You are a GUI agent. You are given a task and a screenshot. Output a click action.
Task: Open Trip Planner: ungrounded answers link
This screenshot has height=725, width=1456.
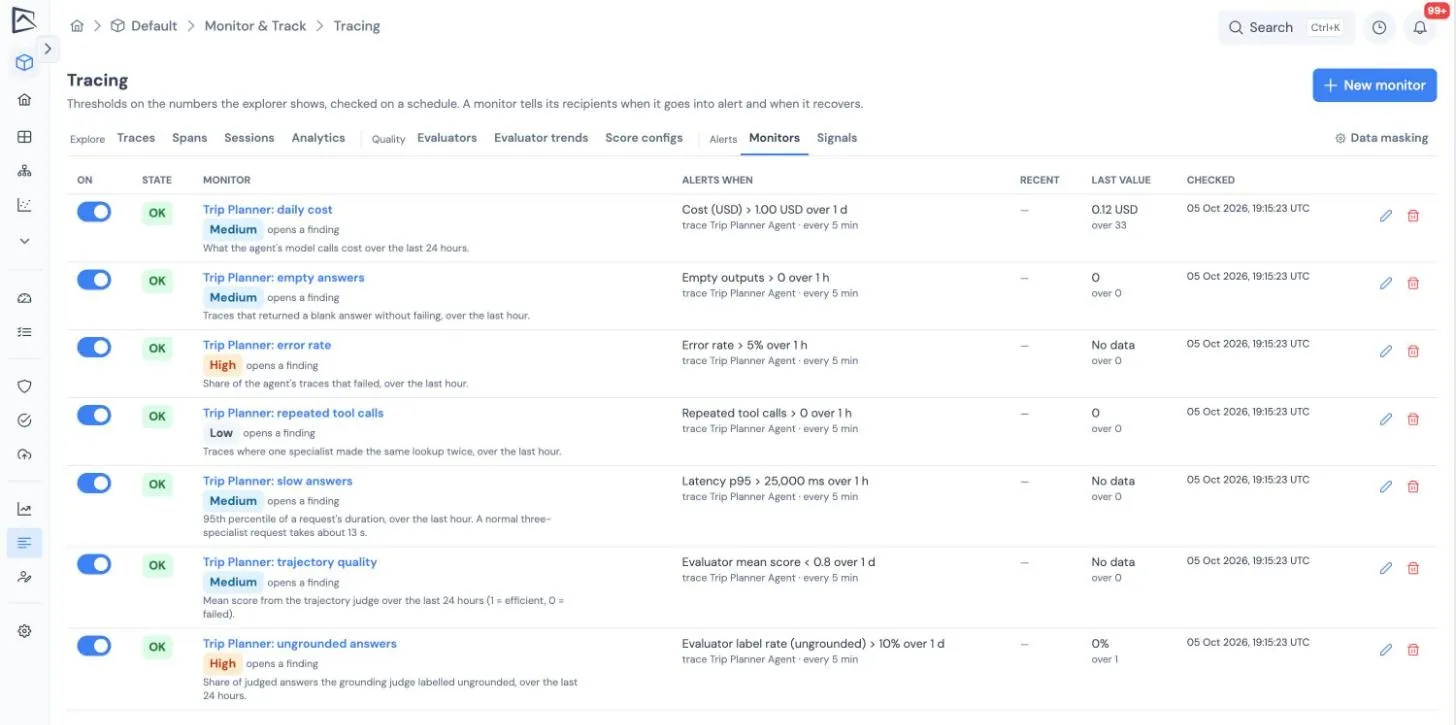click(300, 644)
